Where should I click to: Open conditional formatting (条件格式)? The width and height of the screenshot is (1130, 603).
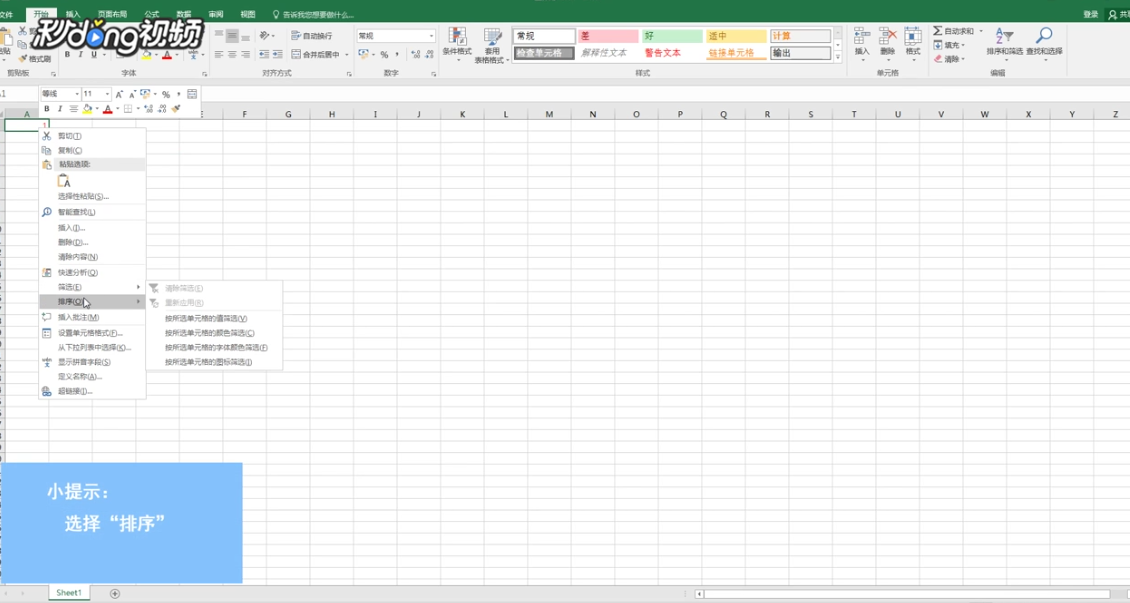click(457, 45)
